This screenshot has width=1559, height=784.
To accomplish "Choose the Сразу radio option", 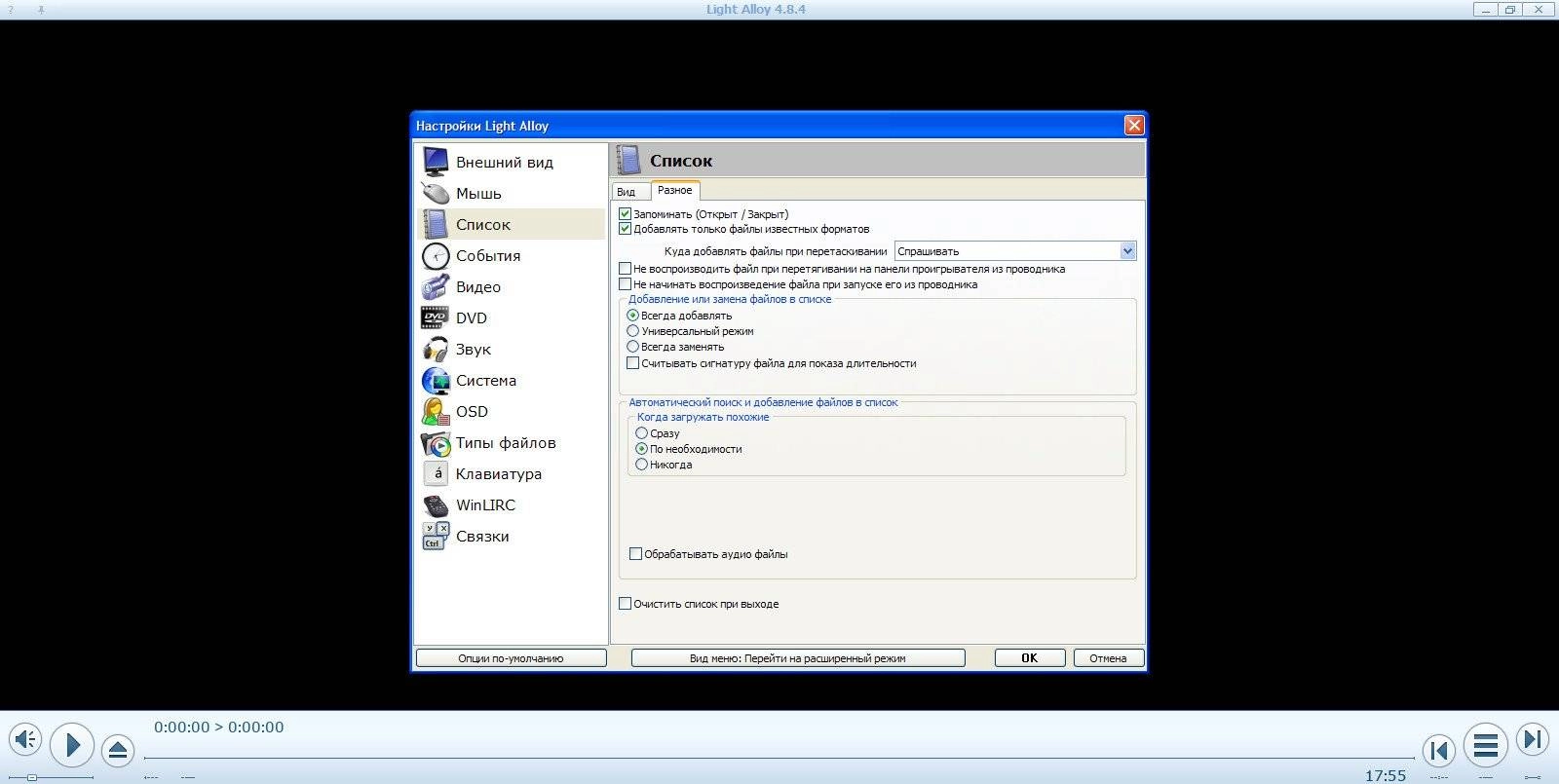I will [x=641, y=433].
